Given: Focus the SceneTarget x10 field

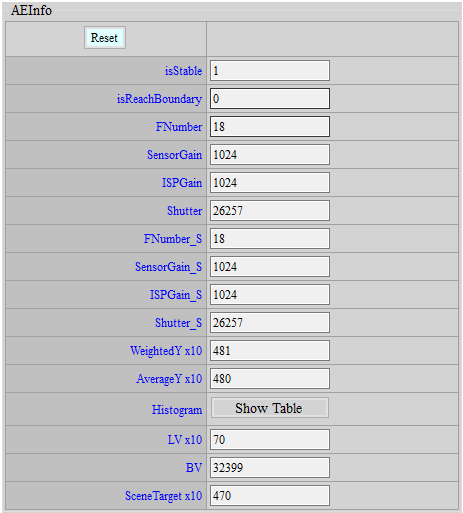Looking at the screenshot, I should [270, 496].
